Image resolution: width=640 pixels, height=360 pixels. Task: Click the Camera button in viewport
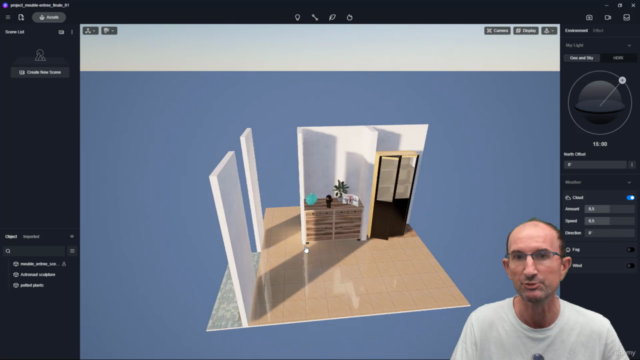pyautogui.click(x=497, y=31)
